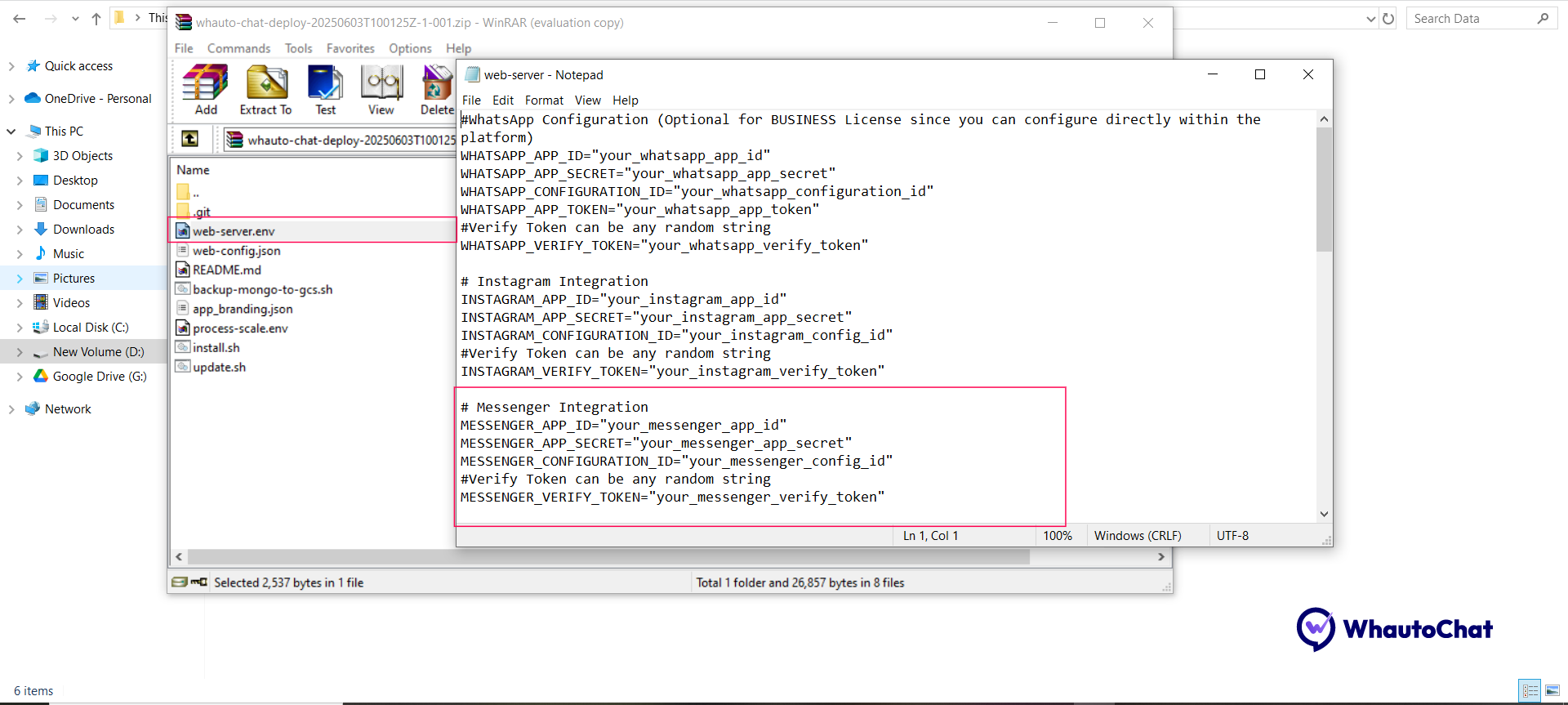Click the WinRAR title bar app icon
1568x705 pixels.
pos(184,22)
